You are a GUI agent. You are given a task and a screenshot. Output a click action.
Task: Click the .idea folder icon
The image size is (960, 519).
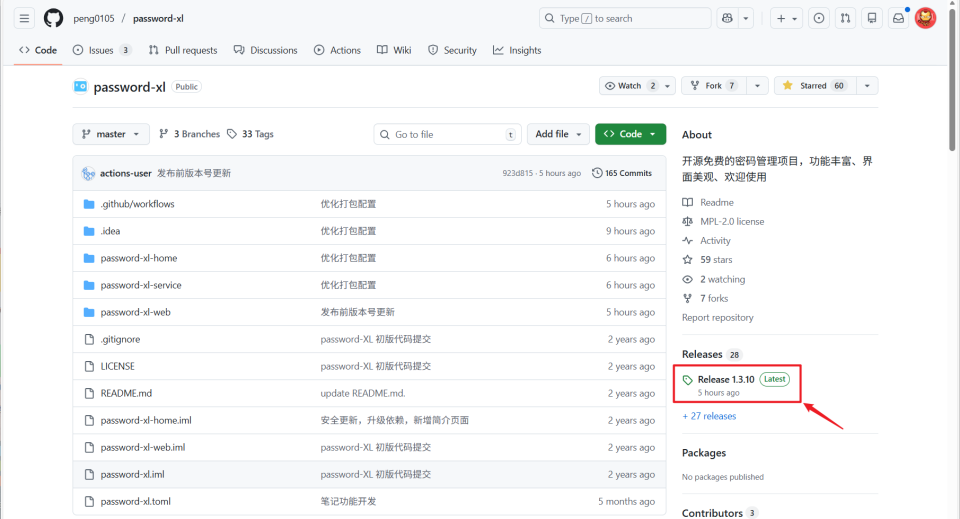[89, 231]
